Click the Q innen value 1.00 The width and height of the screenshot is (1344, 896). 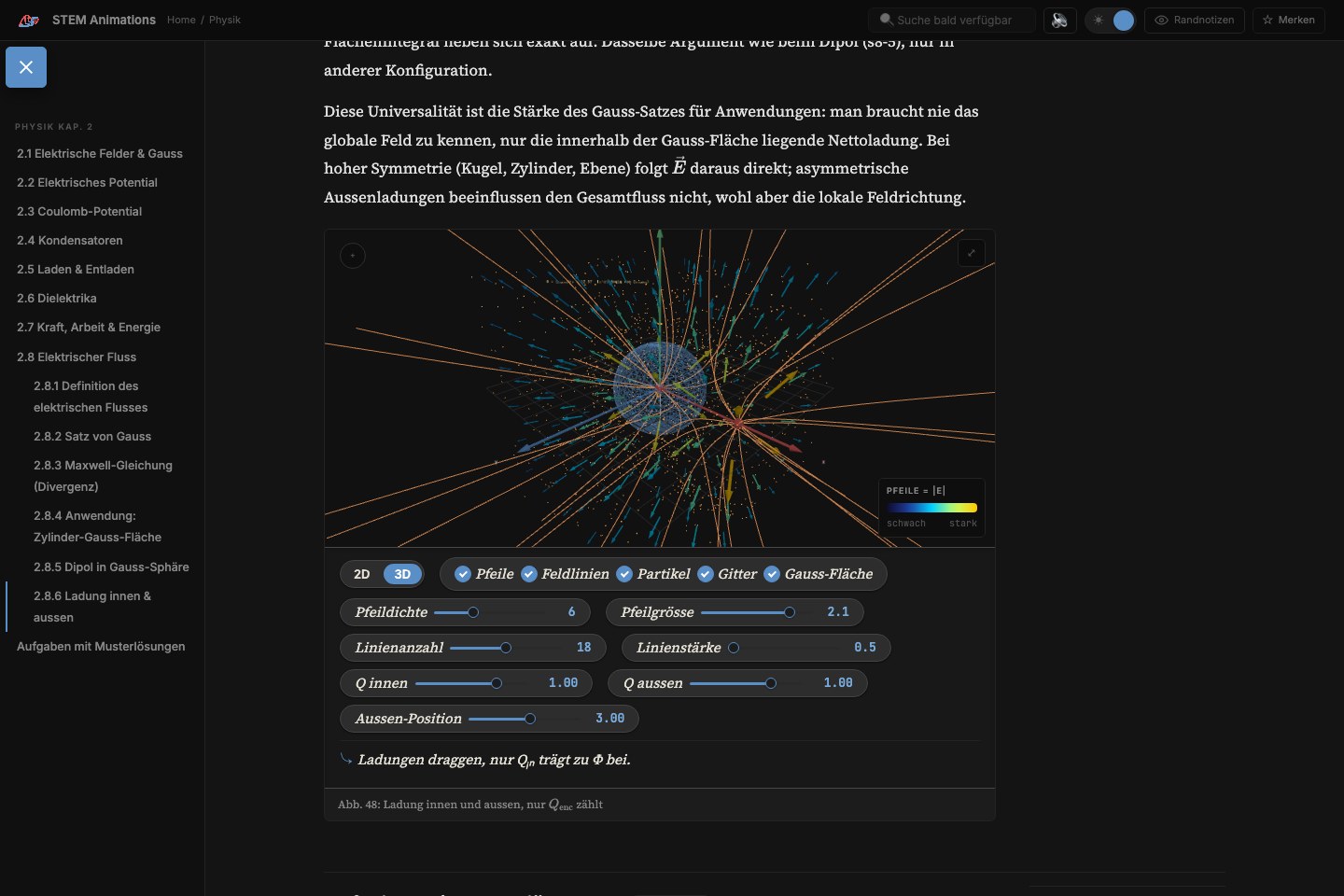click(564, 683)
